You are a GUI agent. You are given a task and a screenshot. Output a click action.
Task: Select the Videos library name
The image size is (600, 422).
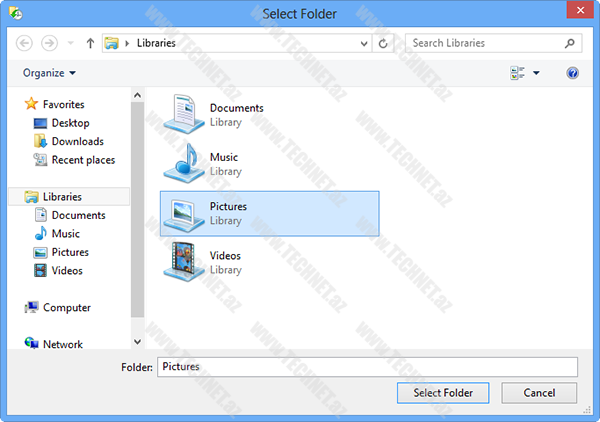(x=225, y=256)
